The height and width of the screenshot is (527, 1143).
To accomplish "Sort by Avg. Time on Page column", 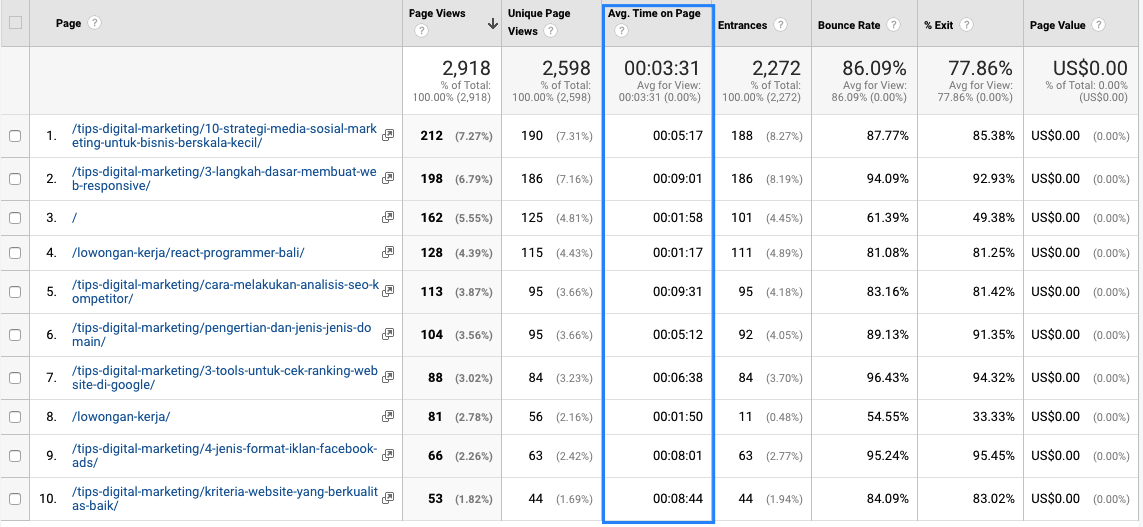I will 654,14.
